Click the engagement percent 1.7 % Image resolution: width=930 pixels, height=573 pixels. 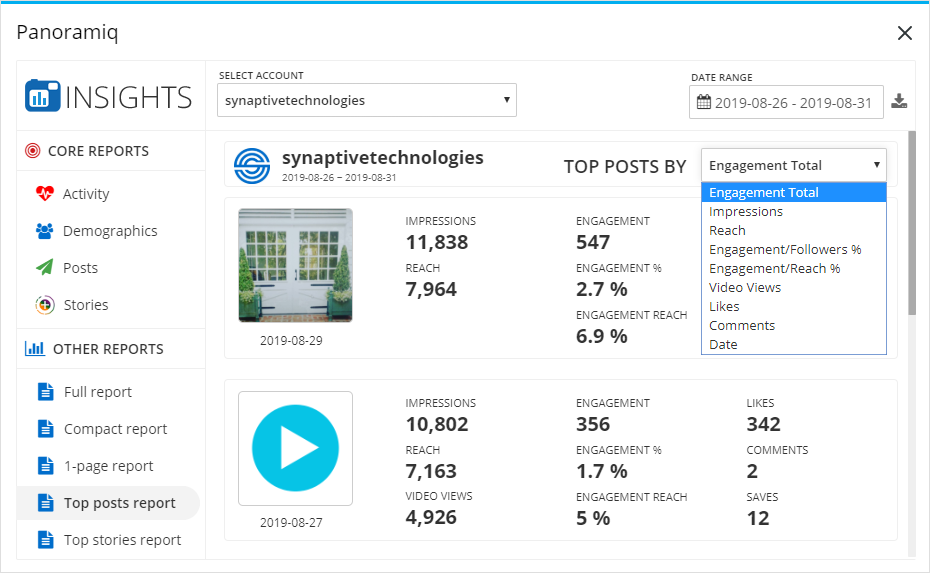[x=601, y=471]
